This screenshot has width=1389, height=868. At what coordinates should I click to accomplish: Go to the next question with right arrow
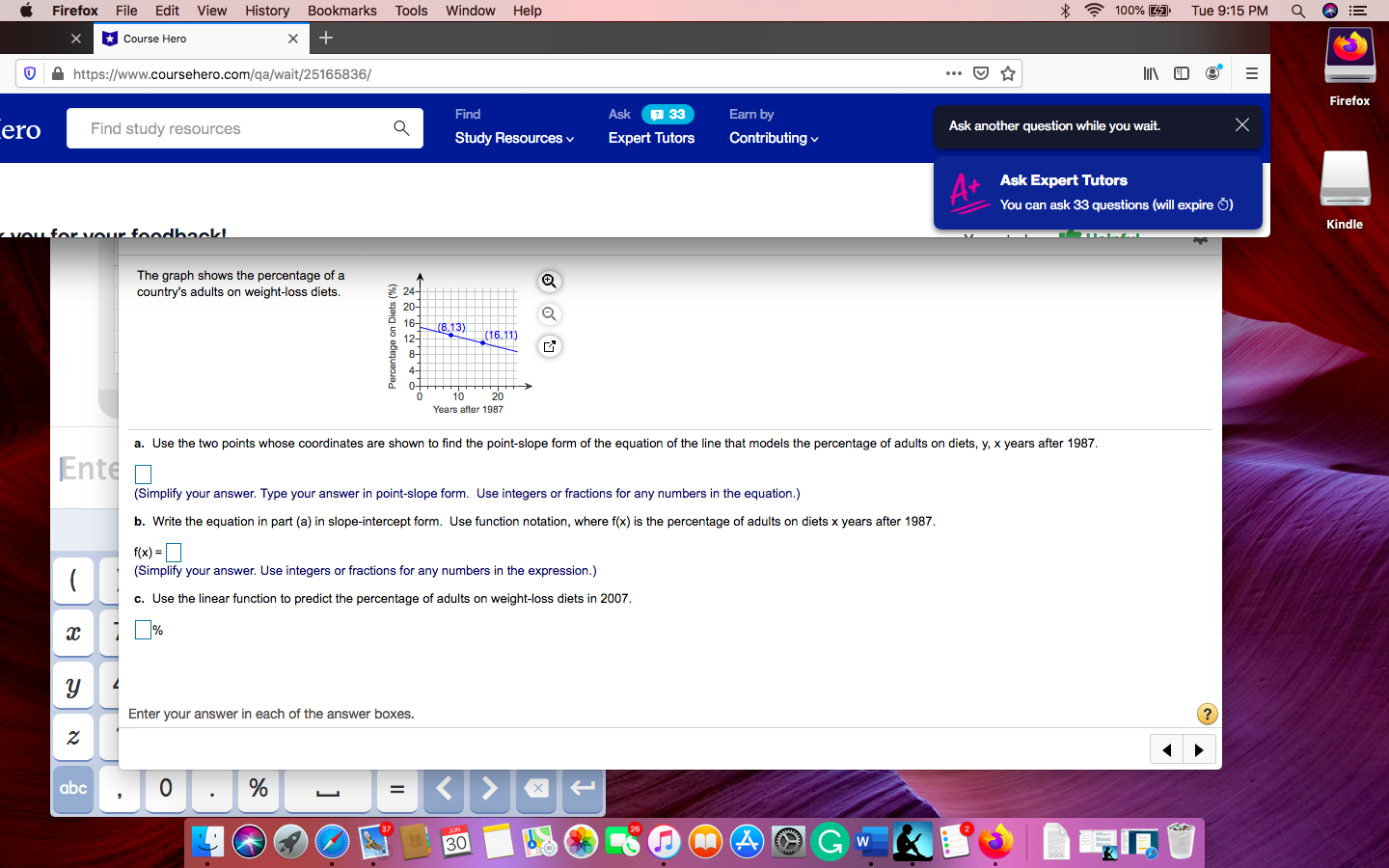tap(1199, 749)
